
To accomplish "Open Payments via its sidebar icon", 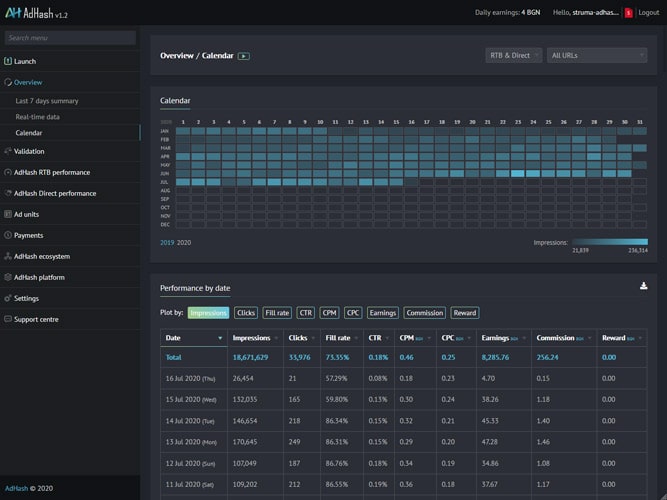I will click(9, 235).
